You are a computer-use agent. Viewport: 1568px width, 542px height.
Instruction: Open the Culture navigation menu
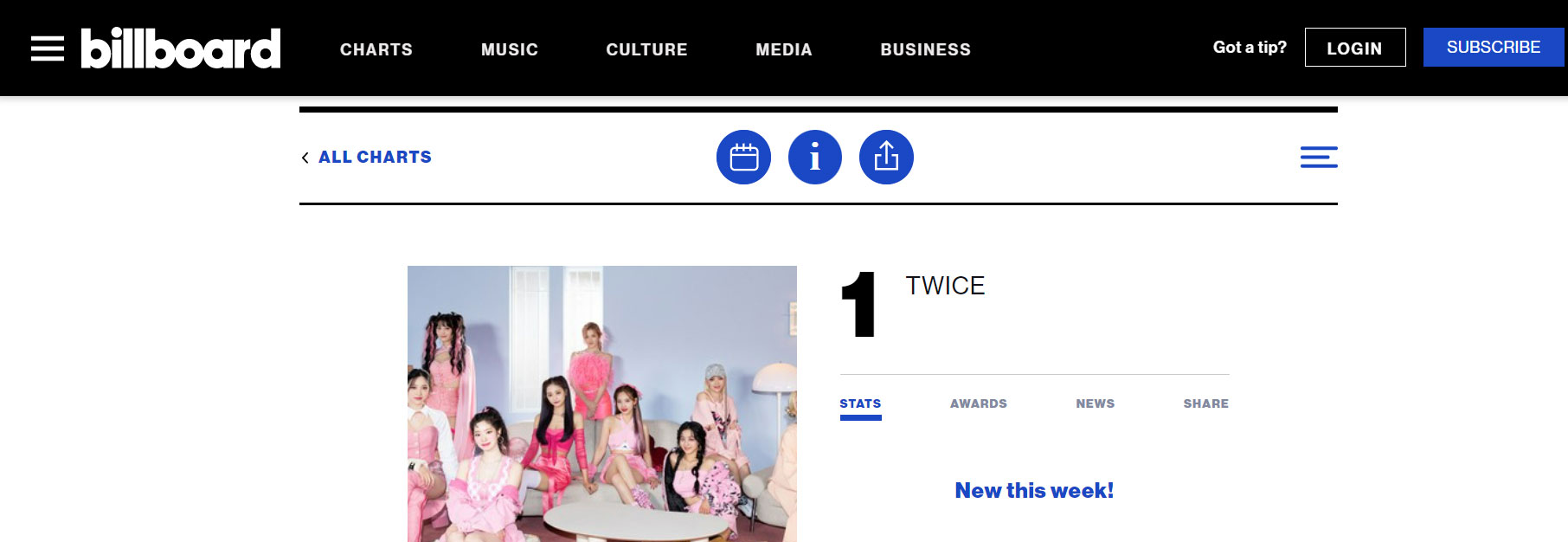(x=646, y=49)
